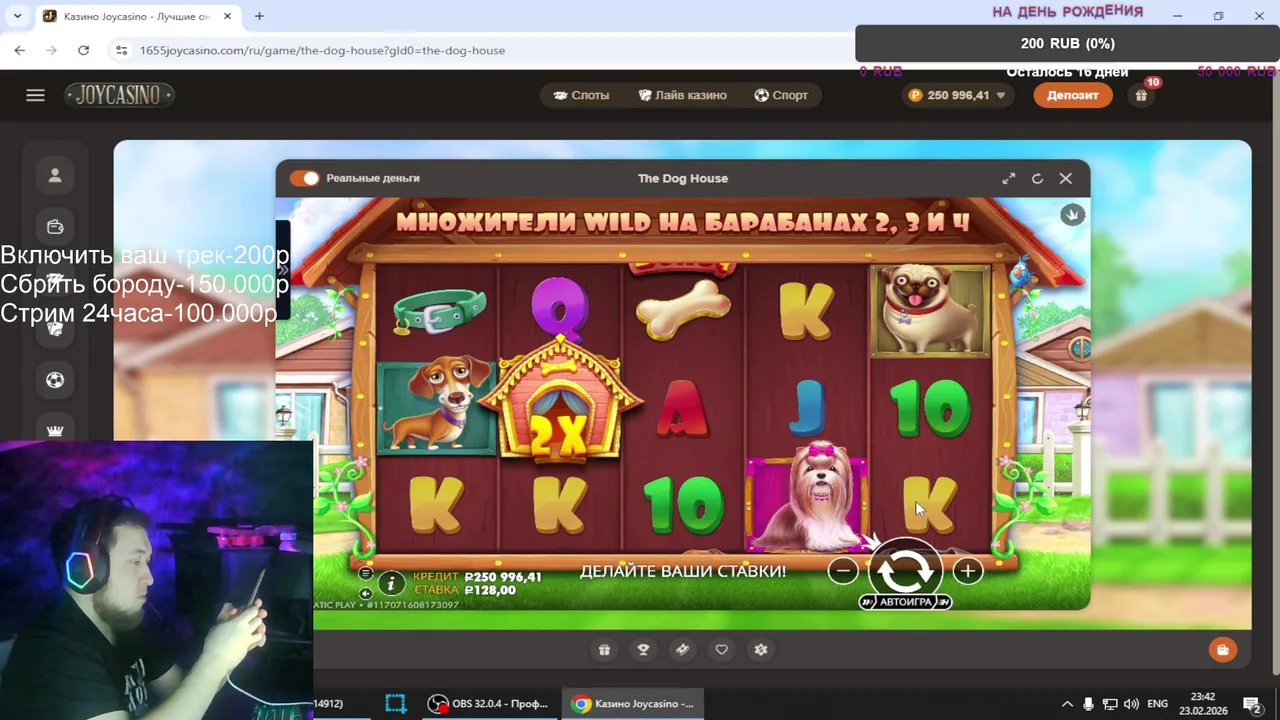This screenshot has height=720, width=1280.
Task: Open the hamburger menu beside Joycasino logo
Action: (x=35, y=95)
